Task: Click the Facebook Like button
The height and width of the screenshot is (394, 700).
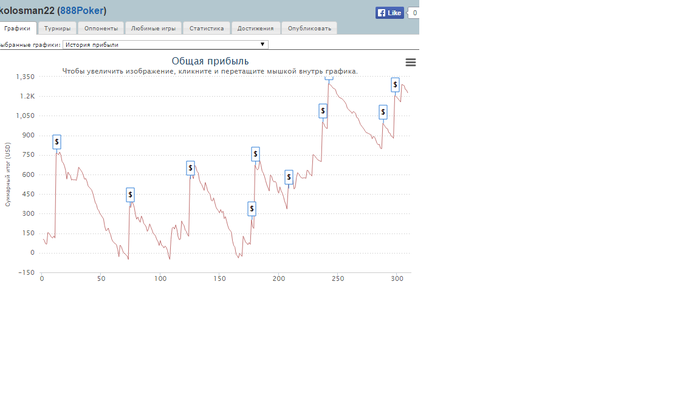Action: click(x=389, y=13)
